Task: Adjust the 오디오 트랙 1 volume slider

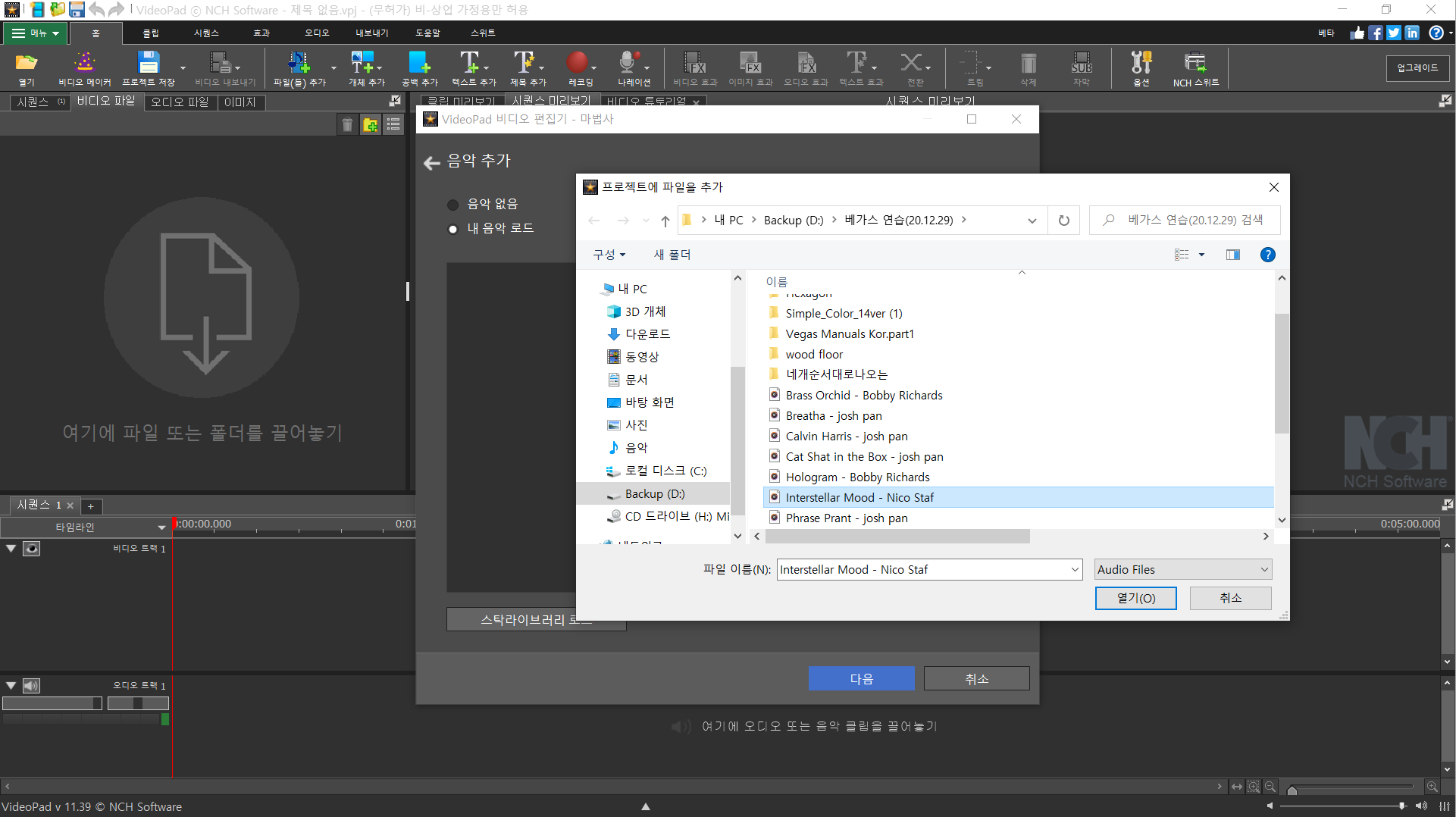Action: [52, 703]
